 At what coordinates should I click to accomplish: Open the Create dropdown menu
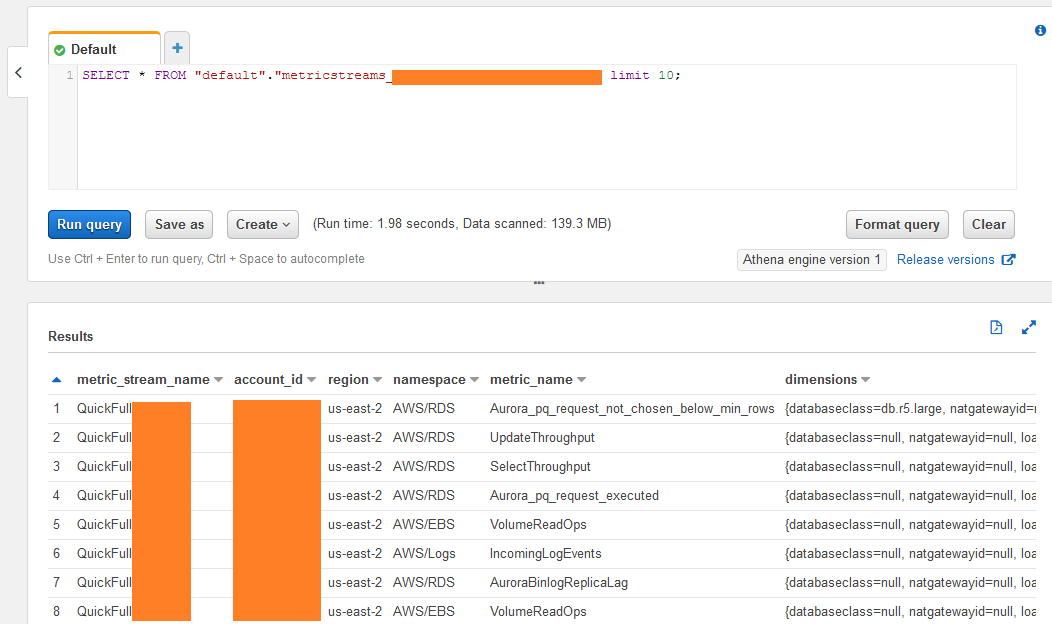[262, 224]
